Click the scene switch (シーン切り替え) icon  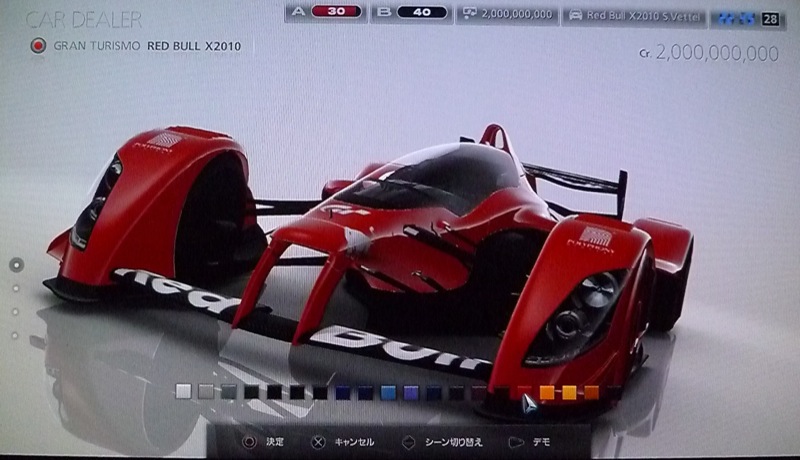click(408, 440)
